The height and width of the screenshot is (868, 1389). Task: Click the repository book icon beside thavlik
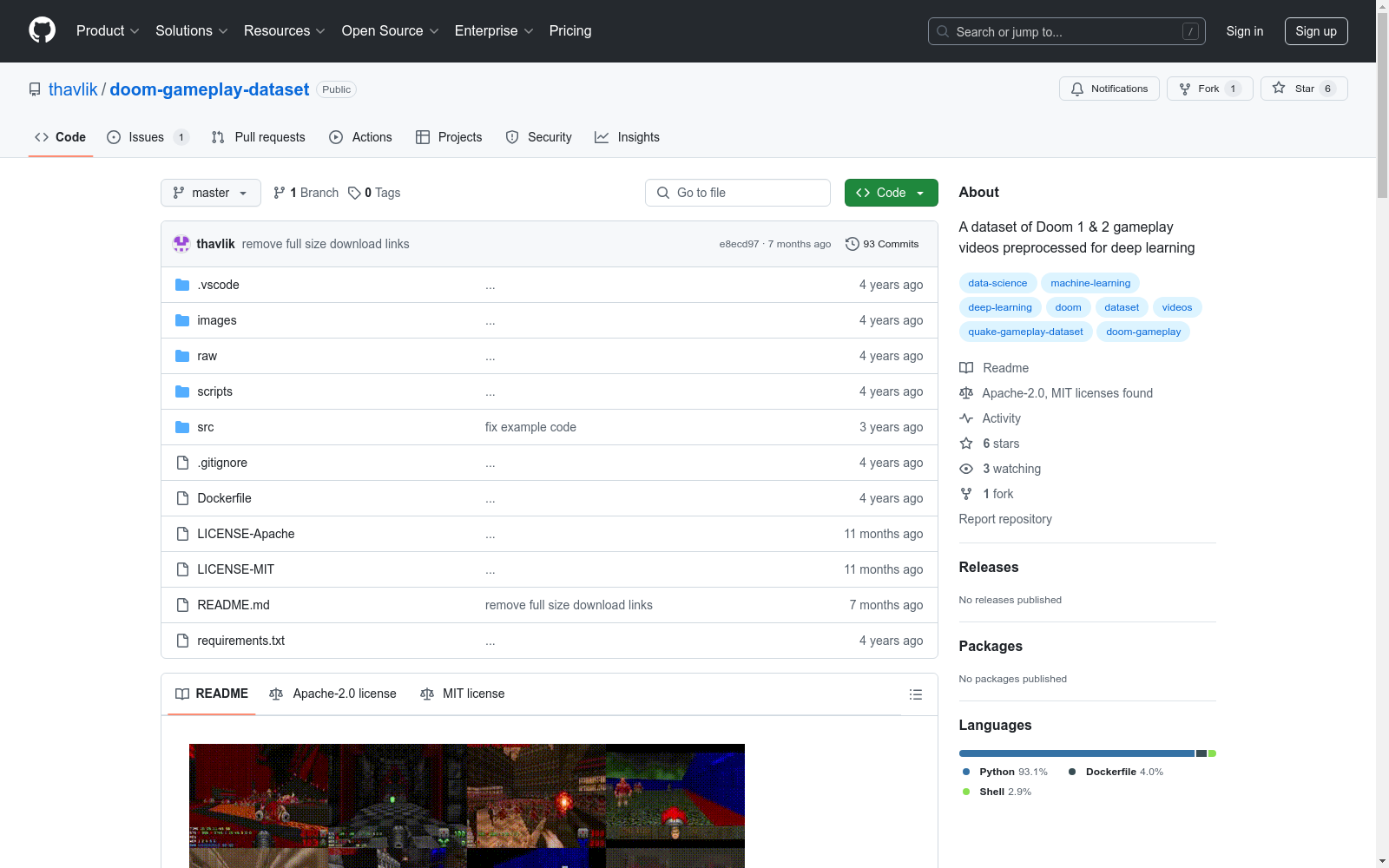click(x=35, y=89)
